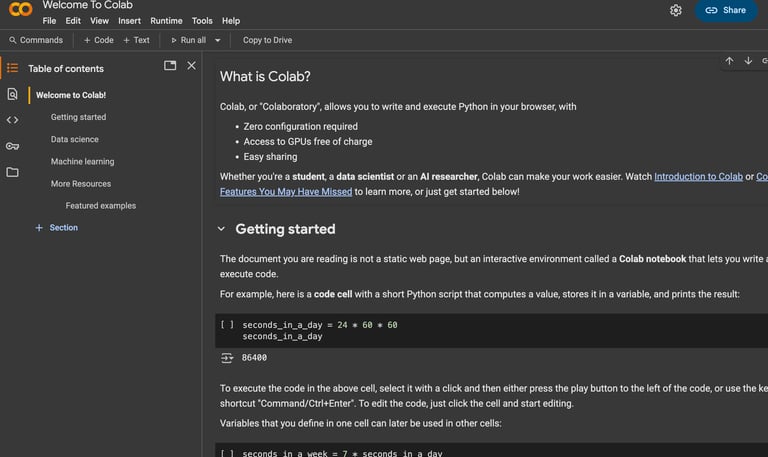This screenshot has width=768, height=457.
Task: Jump to Machine learning section
Action: [82, 161]
